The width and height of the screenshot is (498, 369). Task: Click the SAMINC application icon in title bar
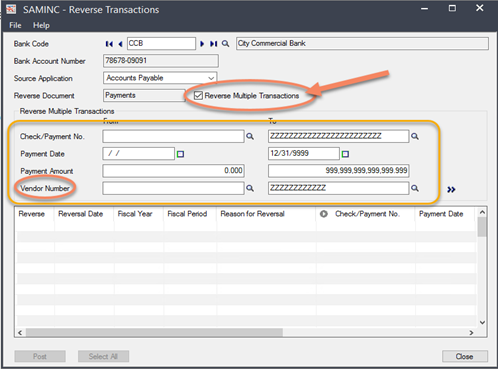pos(11,9)
